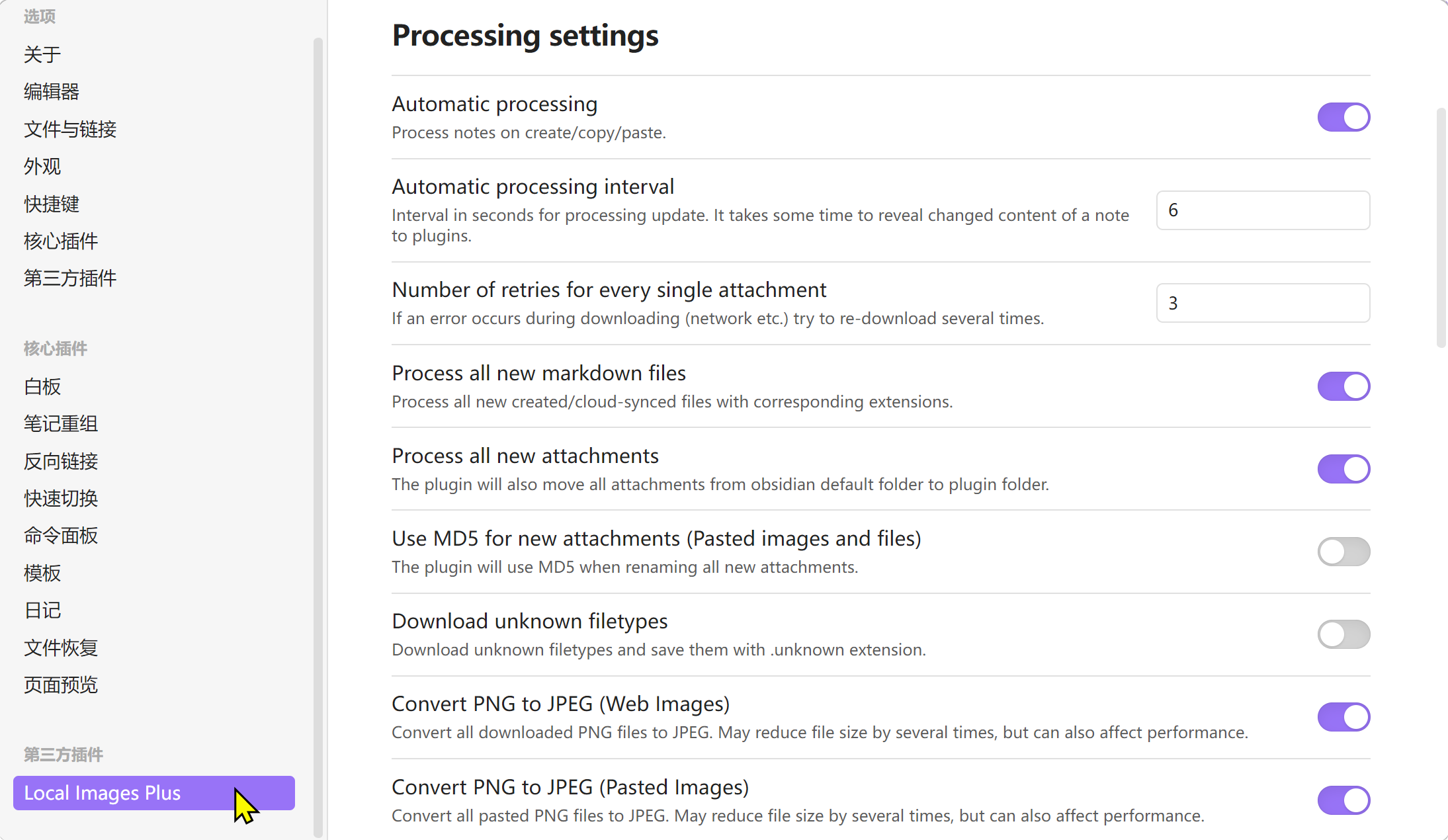
Task: Toggle Process all new attachments switch
Action: tap(1343, 469)
